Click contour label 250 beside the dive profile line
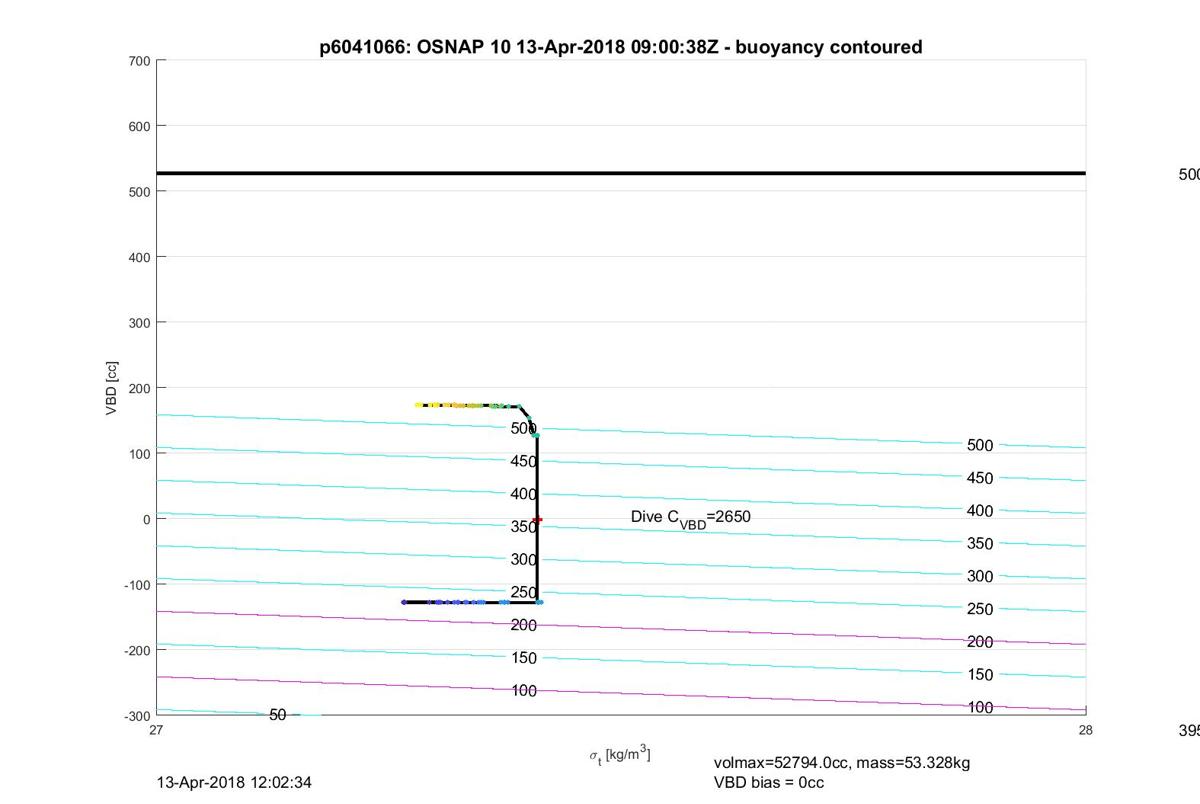 pos(524,592)
